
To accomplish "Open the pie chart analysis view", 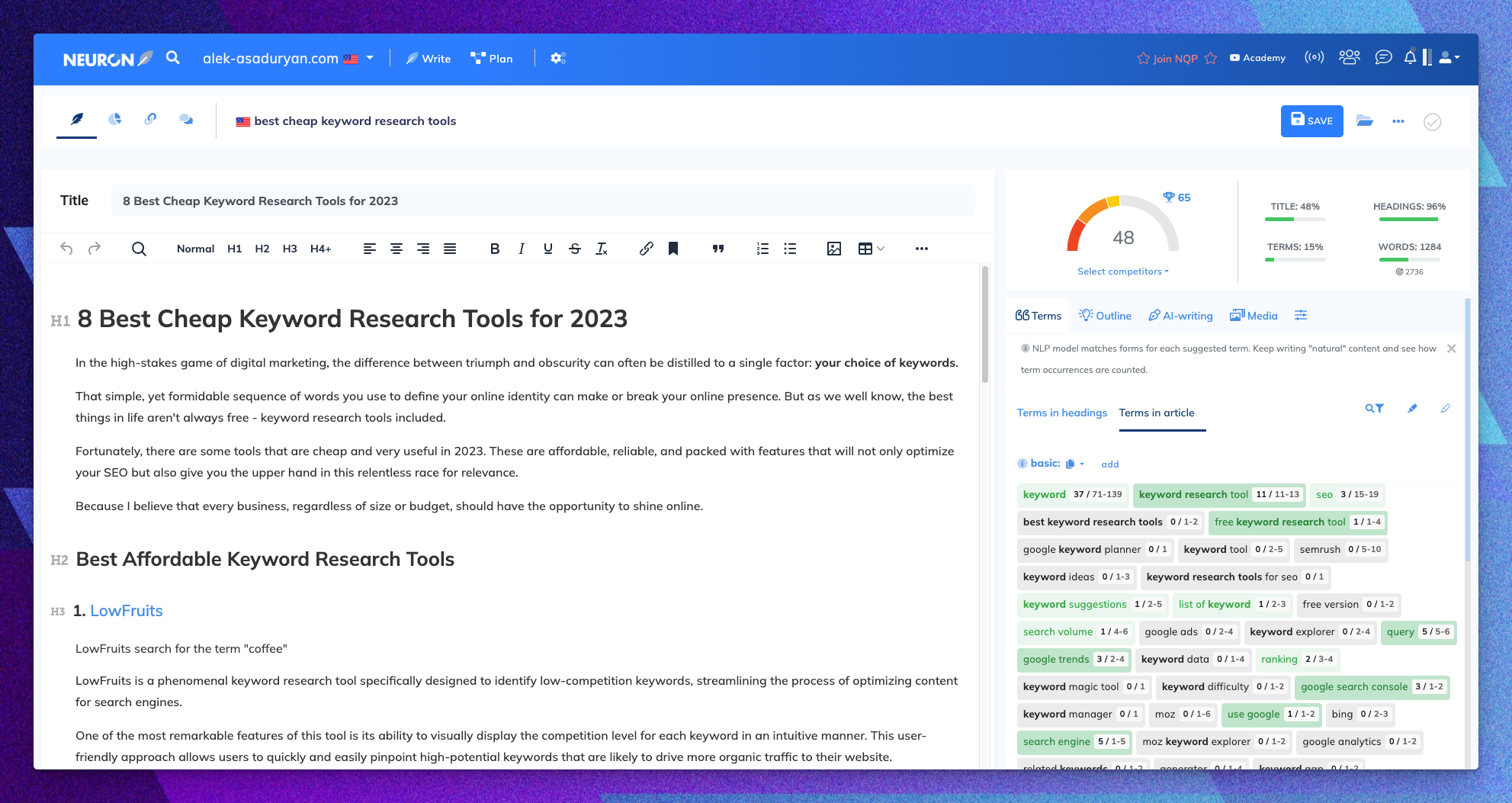I will pos(114,119).
